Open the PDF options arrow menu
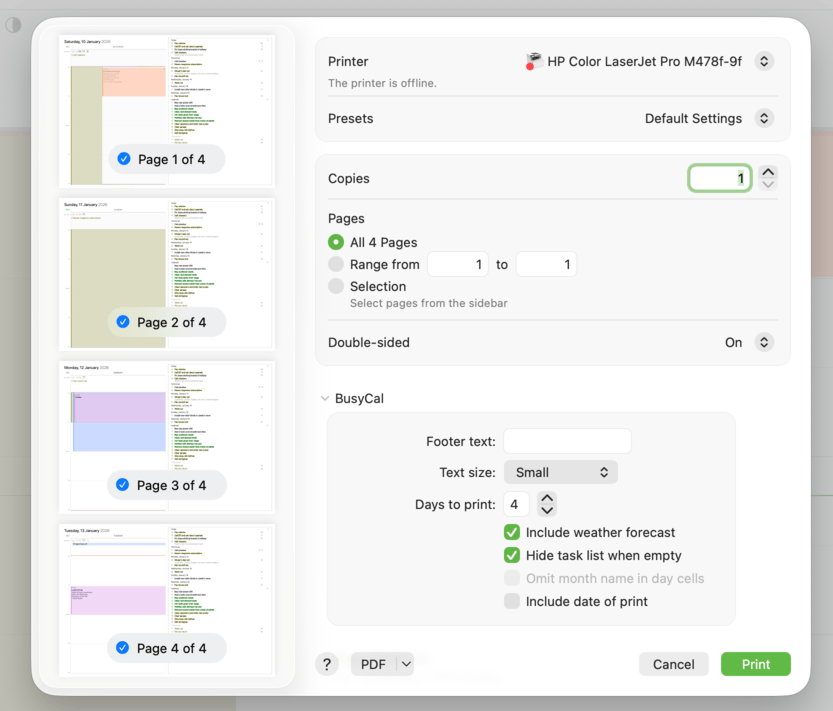833x711 pixels. click(405, 664)
